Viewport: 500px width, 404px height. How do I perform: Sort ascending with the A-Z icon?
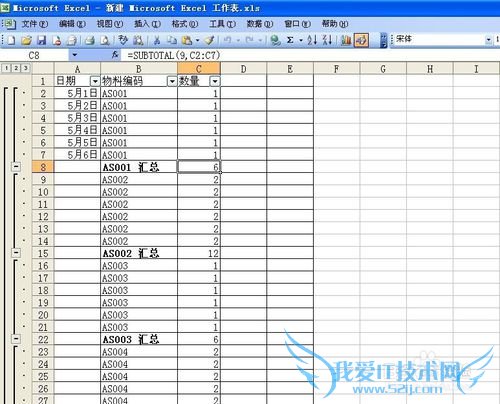pyautogui.click(x=312, y=40)
